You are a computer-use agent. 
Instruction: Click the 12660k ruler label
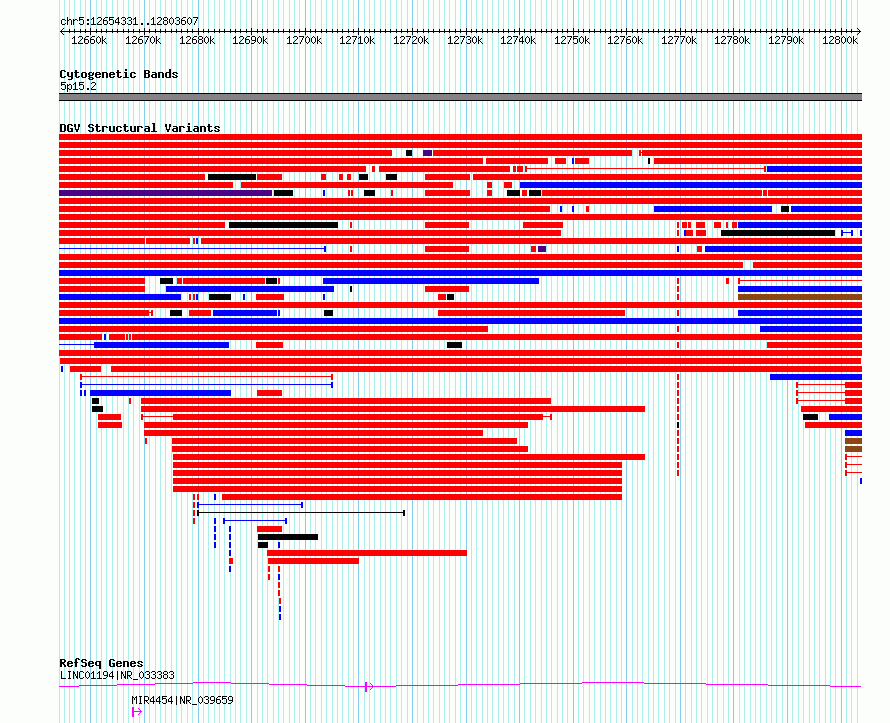pyautogui.click(x=89, y=40)
